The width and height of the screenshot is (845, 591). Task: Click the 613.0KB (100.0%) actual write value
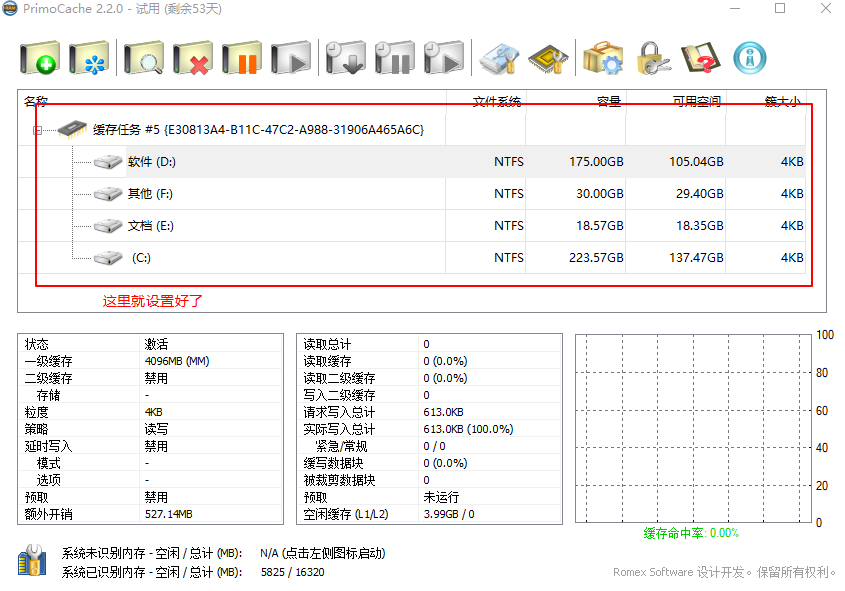[x=468, y=429]
